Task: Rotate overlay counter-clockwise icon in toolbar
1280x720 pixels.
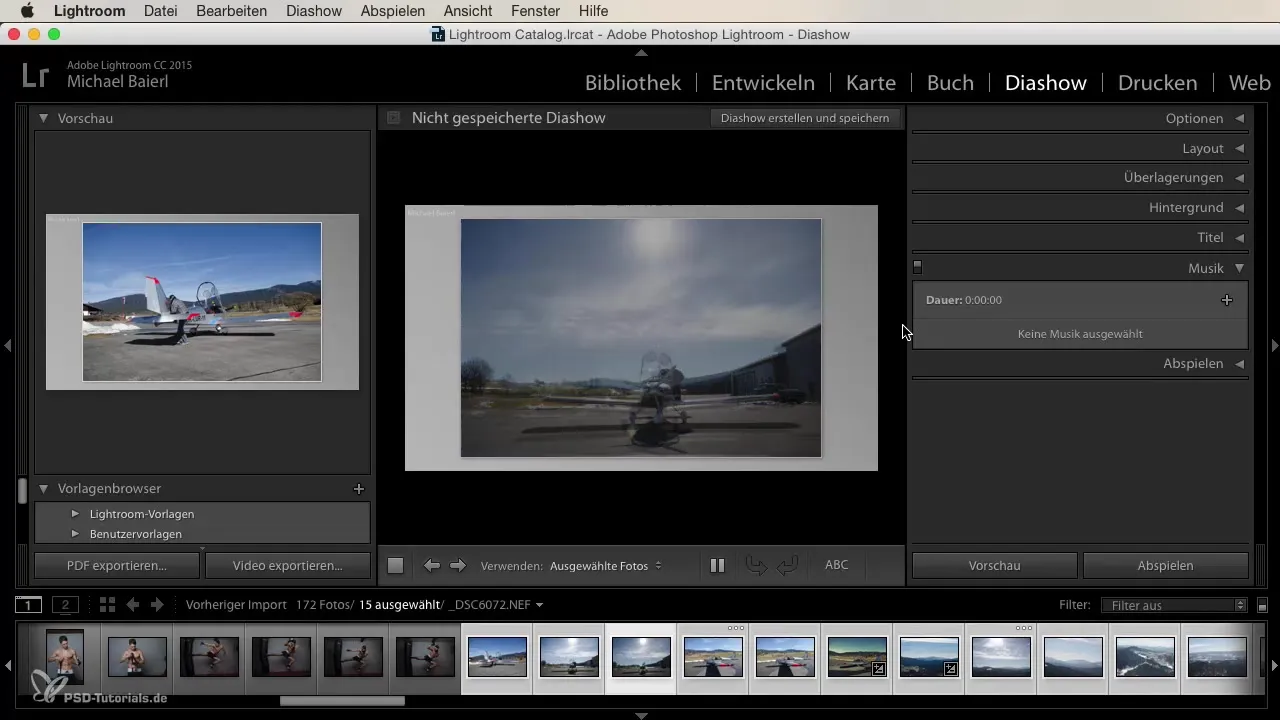Action: 757,566
